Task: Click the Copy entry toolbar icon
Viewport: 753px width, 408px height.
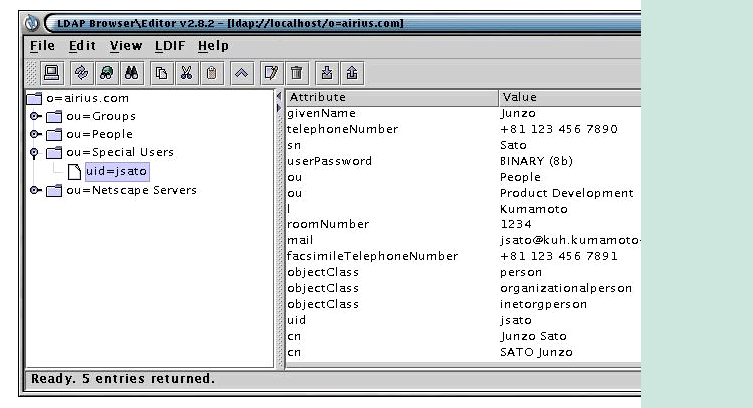Action: coord(162,73)
